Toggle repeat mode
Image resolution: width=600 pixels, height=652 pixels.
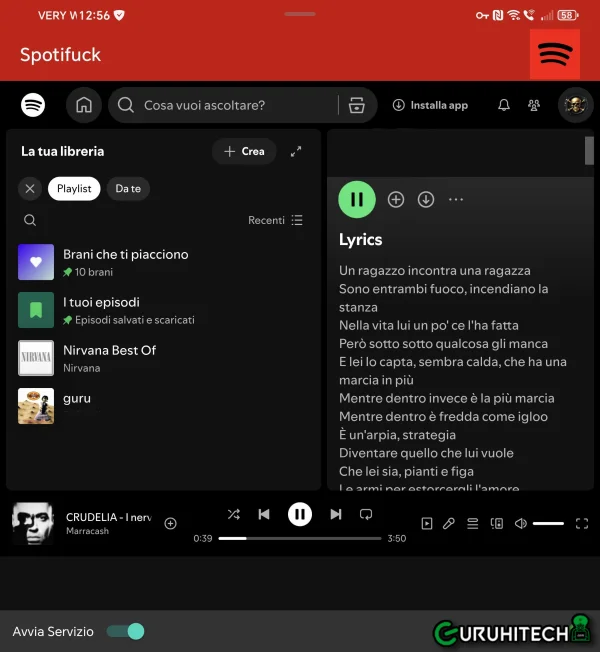tap(366, 515)
